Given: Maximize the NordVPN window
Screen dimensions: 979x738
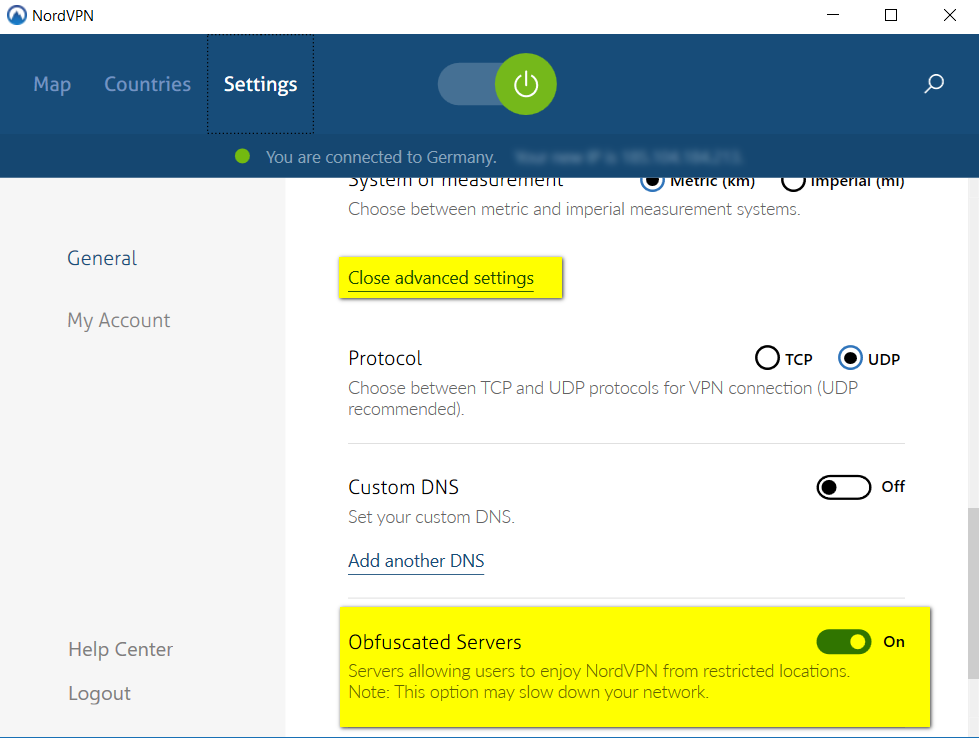Looking at the screenshot, I should click(891, 15).
